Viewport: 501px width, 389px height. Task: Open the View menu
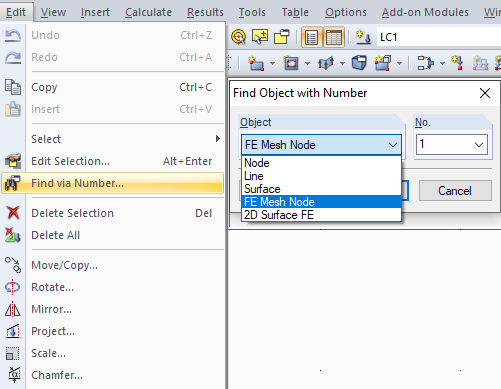(53, 12)
